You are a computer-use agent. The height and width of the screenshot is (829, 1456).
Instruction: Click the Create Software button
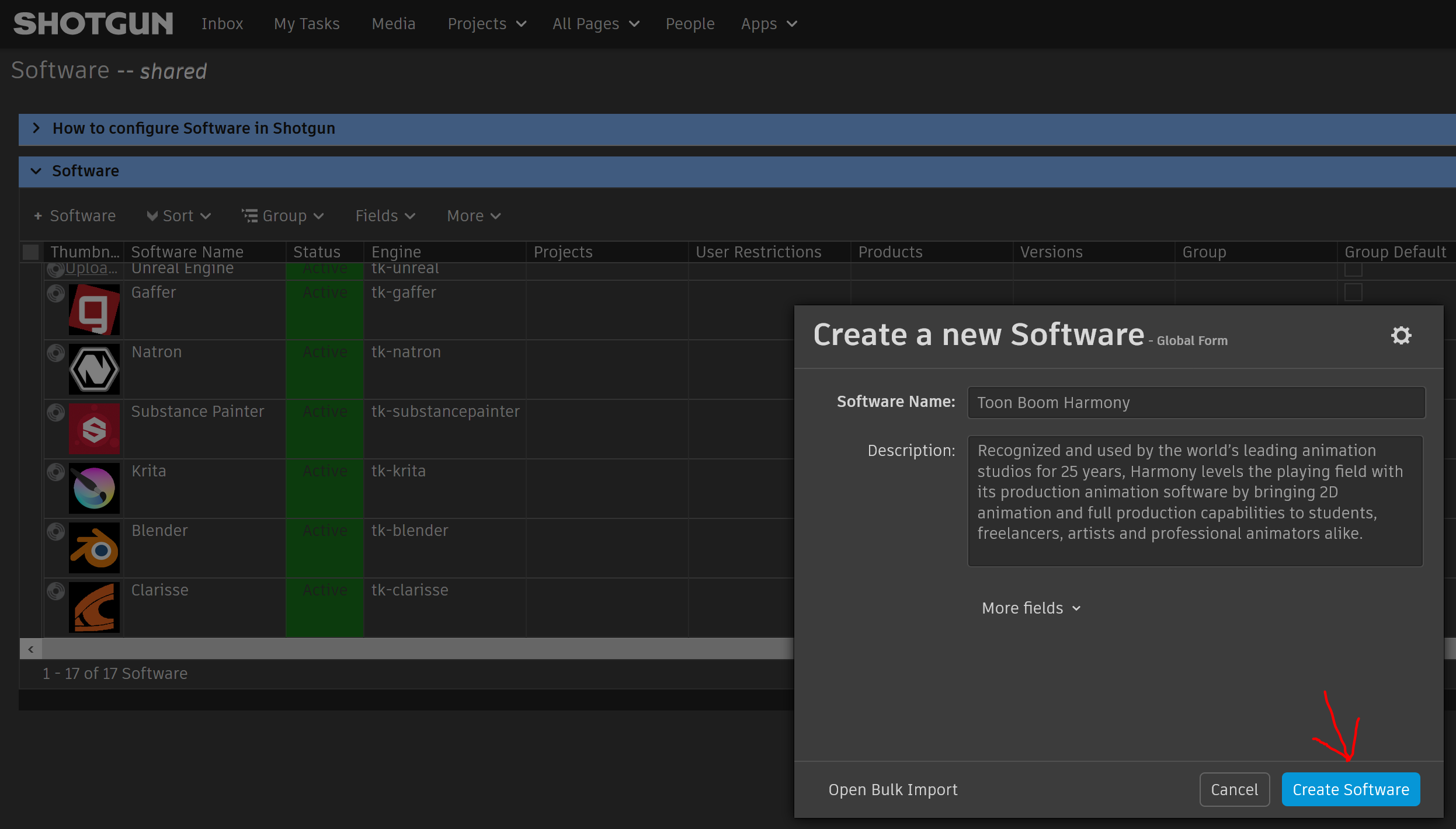click(1351, 789)
